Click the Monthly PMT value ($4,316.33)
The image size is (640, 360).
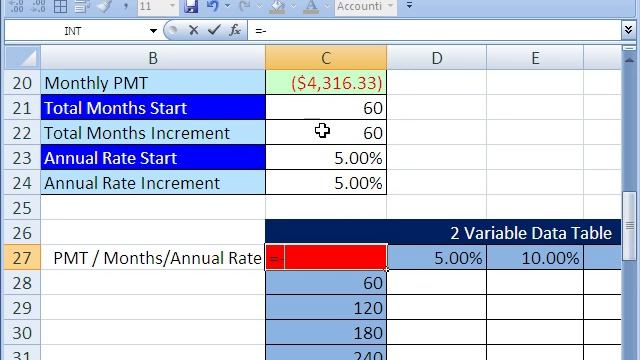click(x=326, y=83)
